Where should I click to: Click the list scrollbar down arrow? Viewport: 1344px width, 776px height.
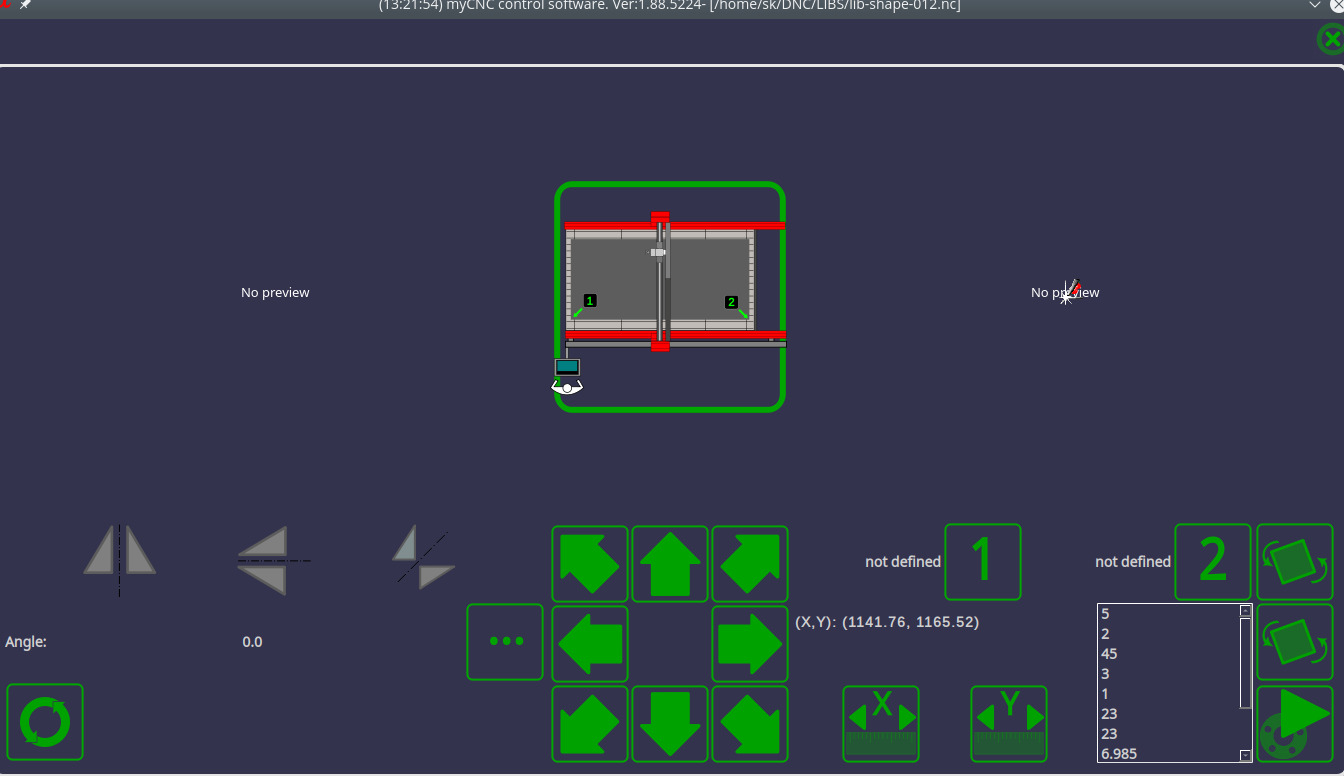[1245, 756]
